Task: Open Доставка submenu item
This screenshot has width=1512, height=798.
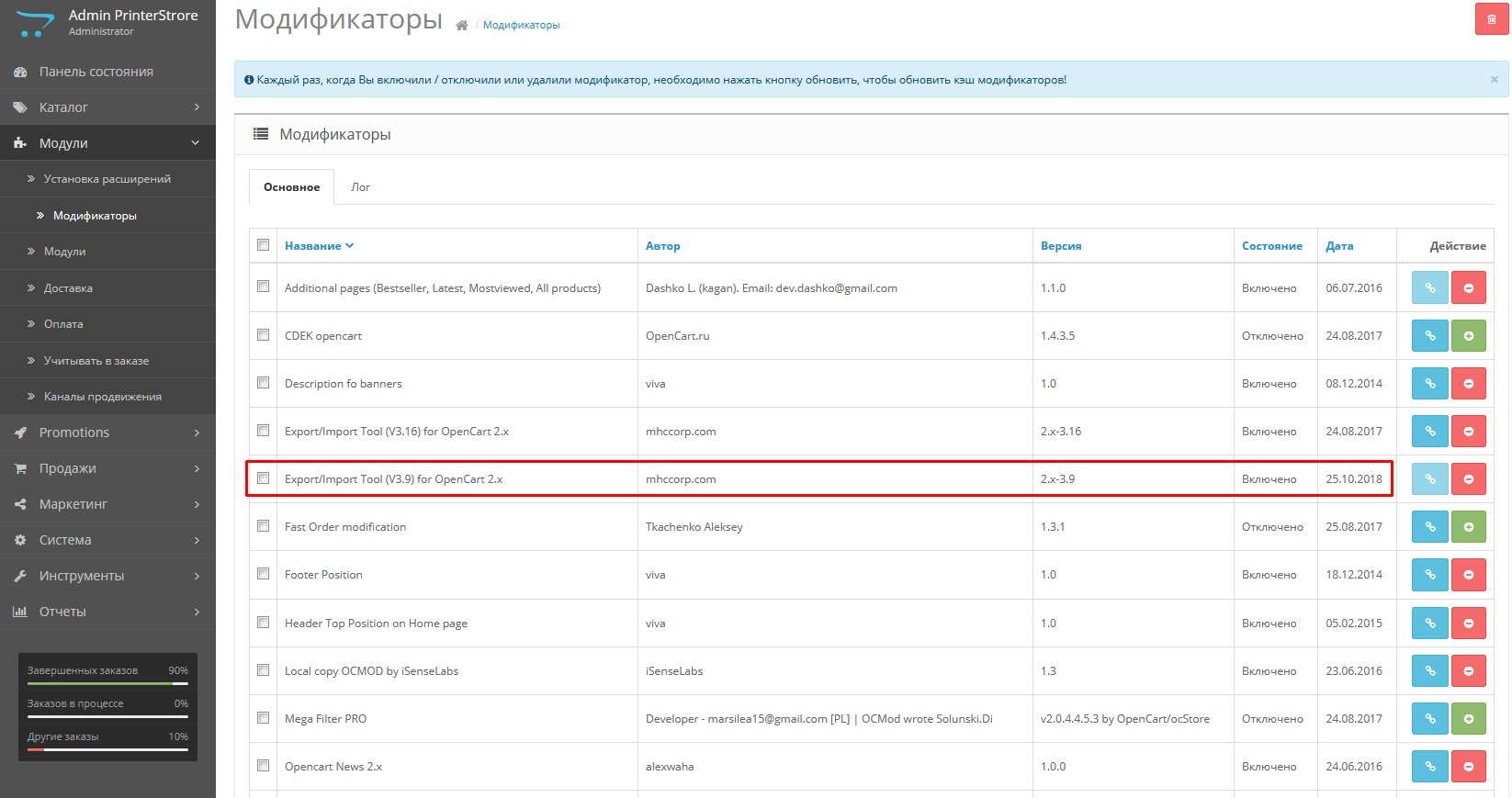Action: pyautogui.click(x=107, y=288)
